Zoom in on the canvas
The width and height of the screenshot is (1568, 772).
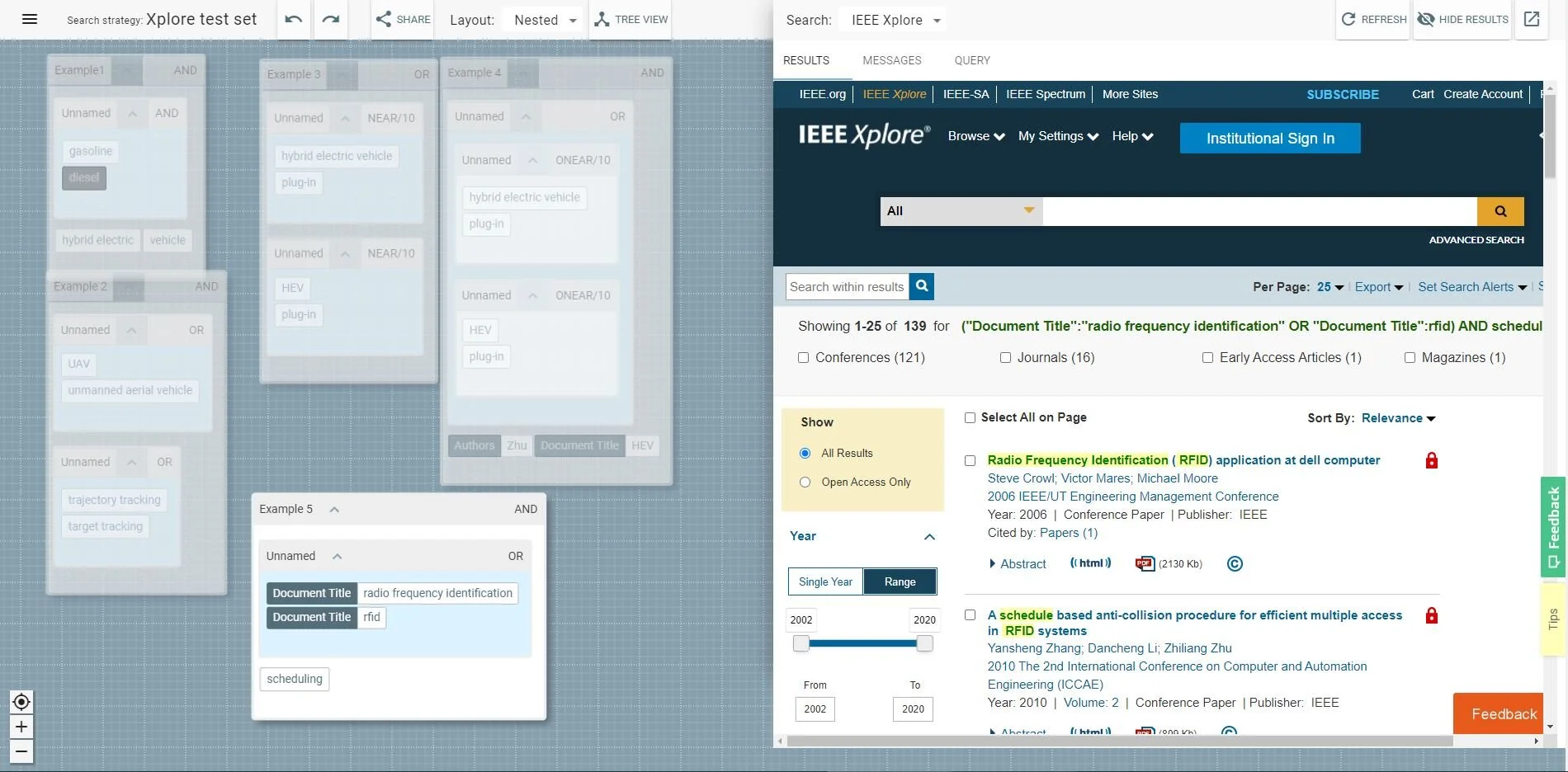[x=21, y=727]
